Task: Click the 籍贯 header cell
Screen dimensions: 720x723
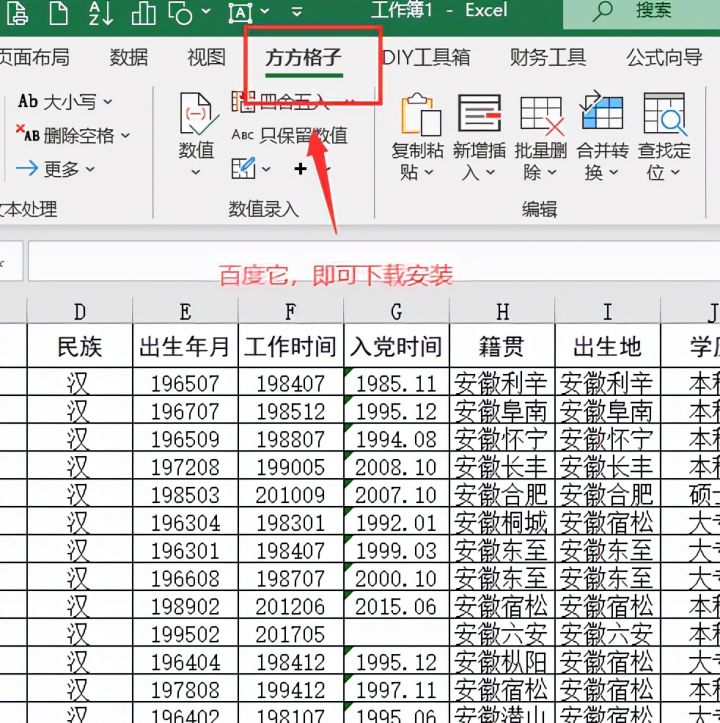Action: (x=502, y=346)
